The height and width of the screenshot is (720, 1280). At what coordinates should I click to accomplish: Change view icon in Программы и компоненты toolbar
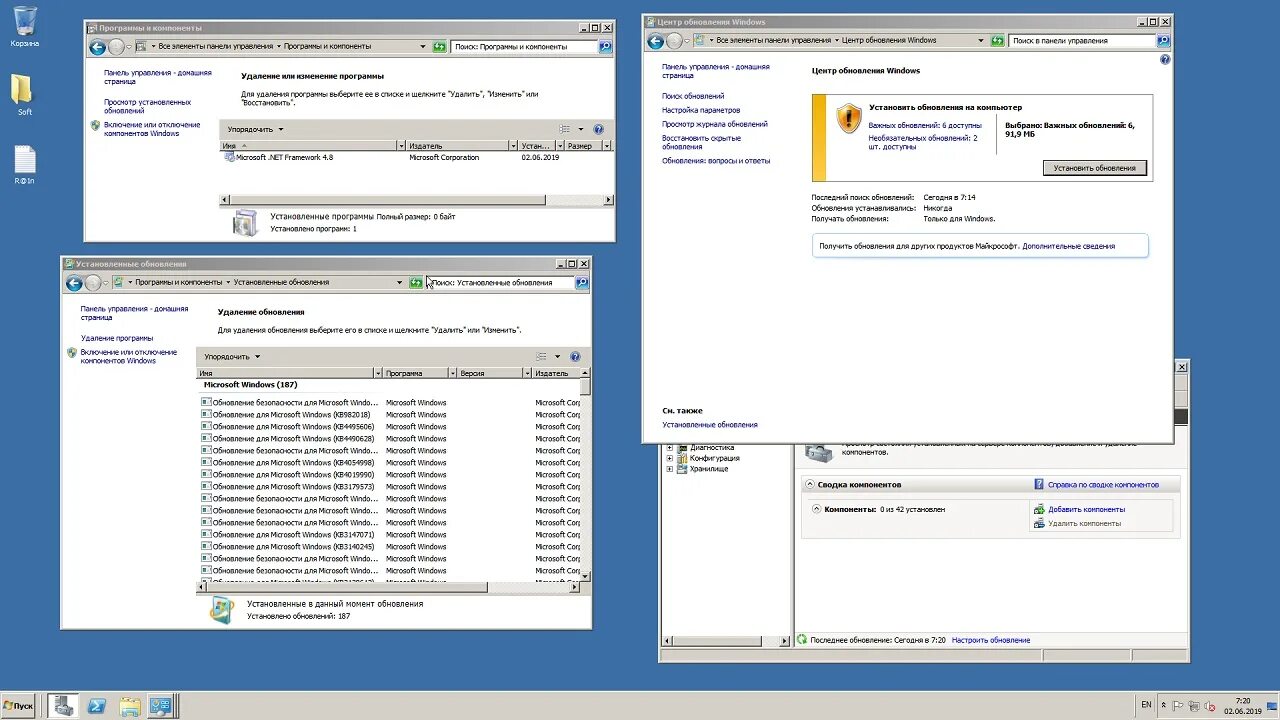[565, 129]
